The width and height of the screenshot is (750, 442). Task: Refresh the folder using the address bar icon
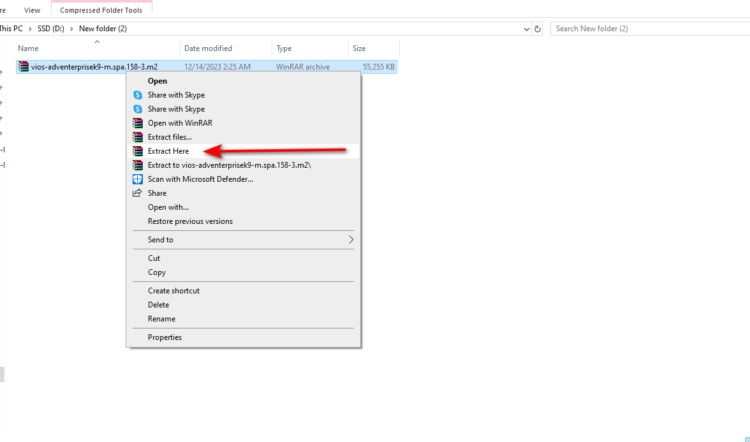click(538, 29)
